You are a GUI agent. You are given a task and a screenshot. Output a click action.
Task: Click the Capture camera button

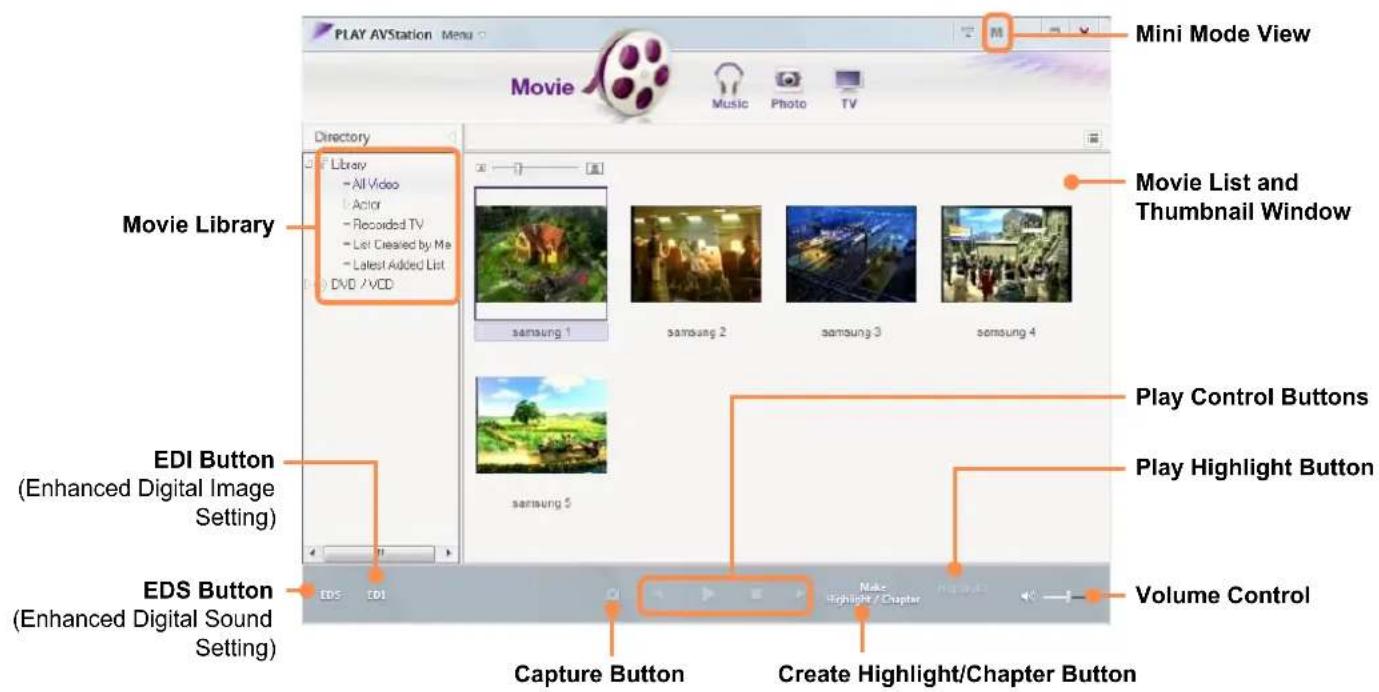[612, 594]
